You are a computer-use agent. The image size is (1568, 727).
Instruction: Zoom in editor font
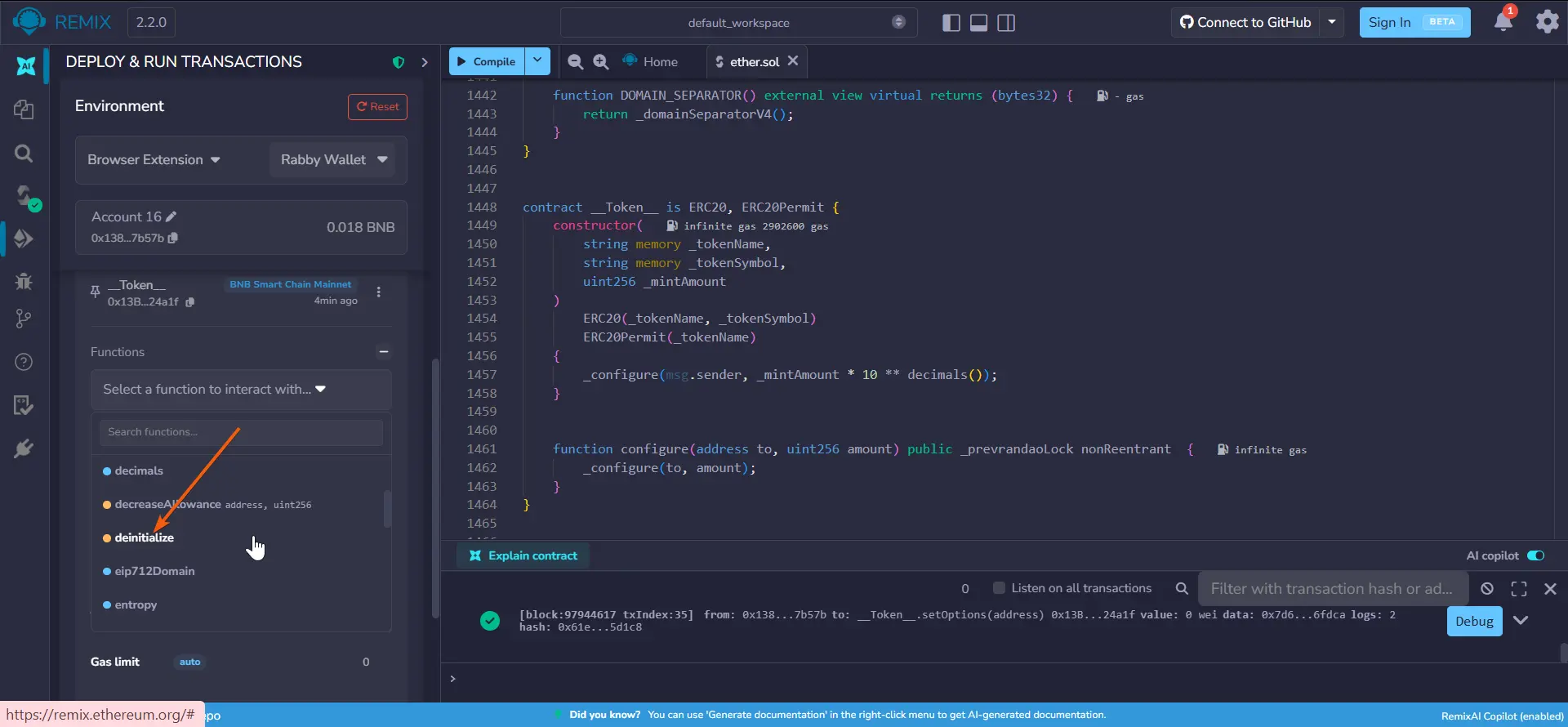[600, 61]
